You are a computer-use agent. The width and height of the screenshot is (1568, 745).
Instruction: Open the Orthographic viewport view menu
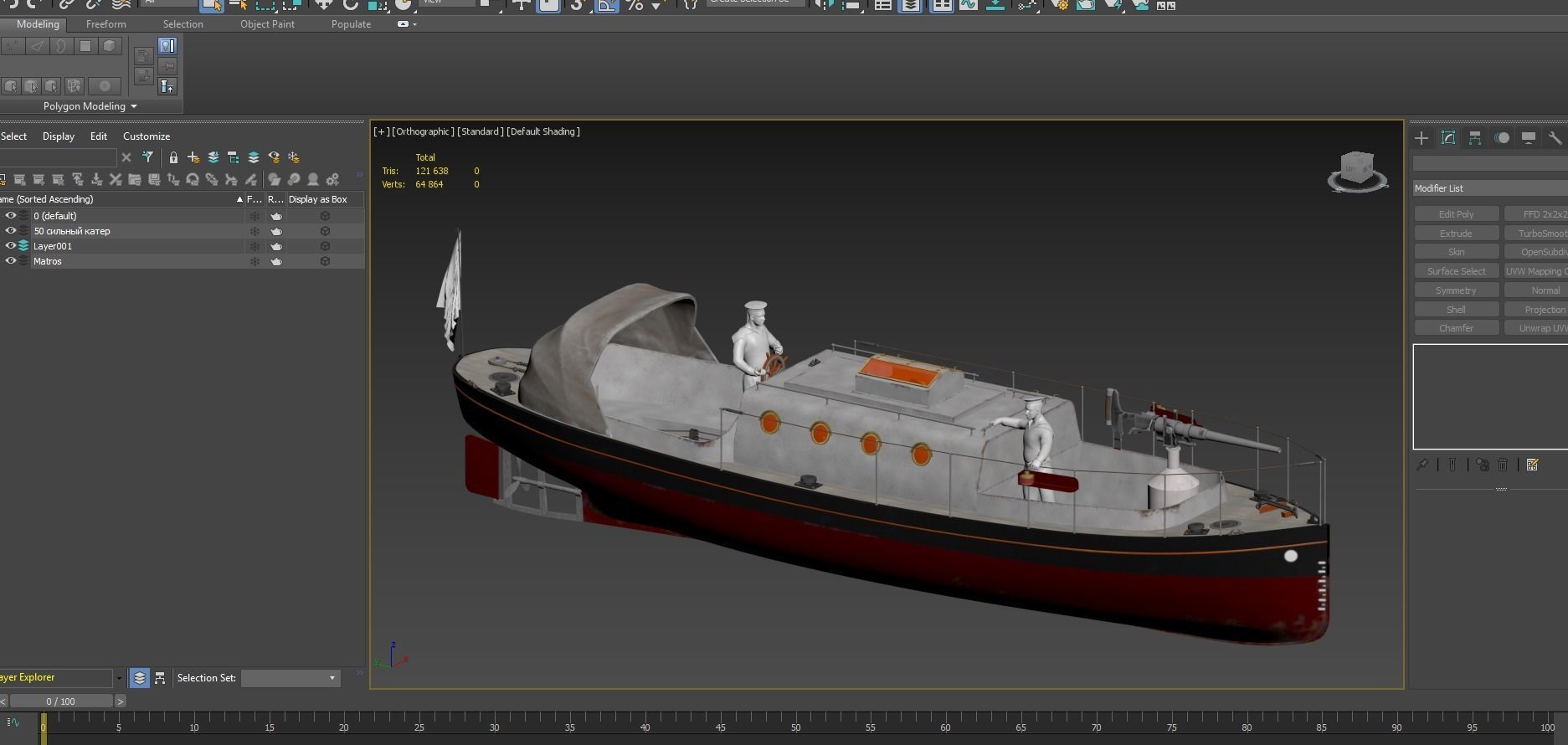pos(424,131)
